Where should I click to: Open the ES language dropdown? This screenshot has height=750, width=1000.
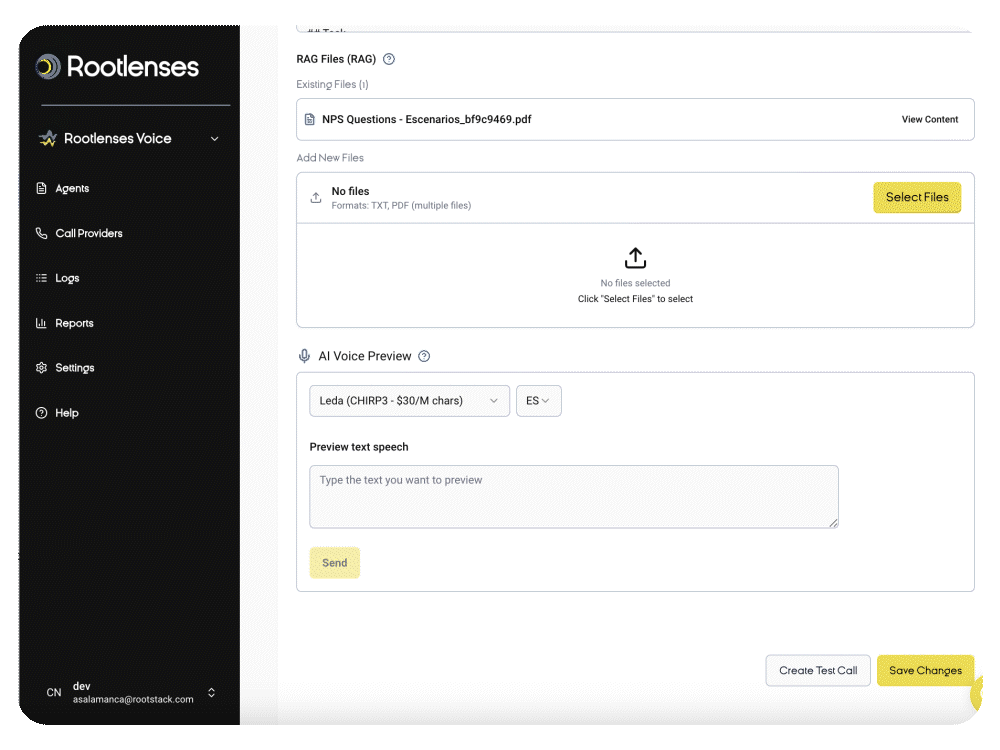click(538, 401)
